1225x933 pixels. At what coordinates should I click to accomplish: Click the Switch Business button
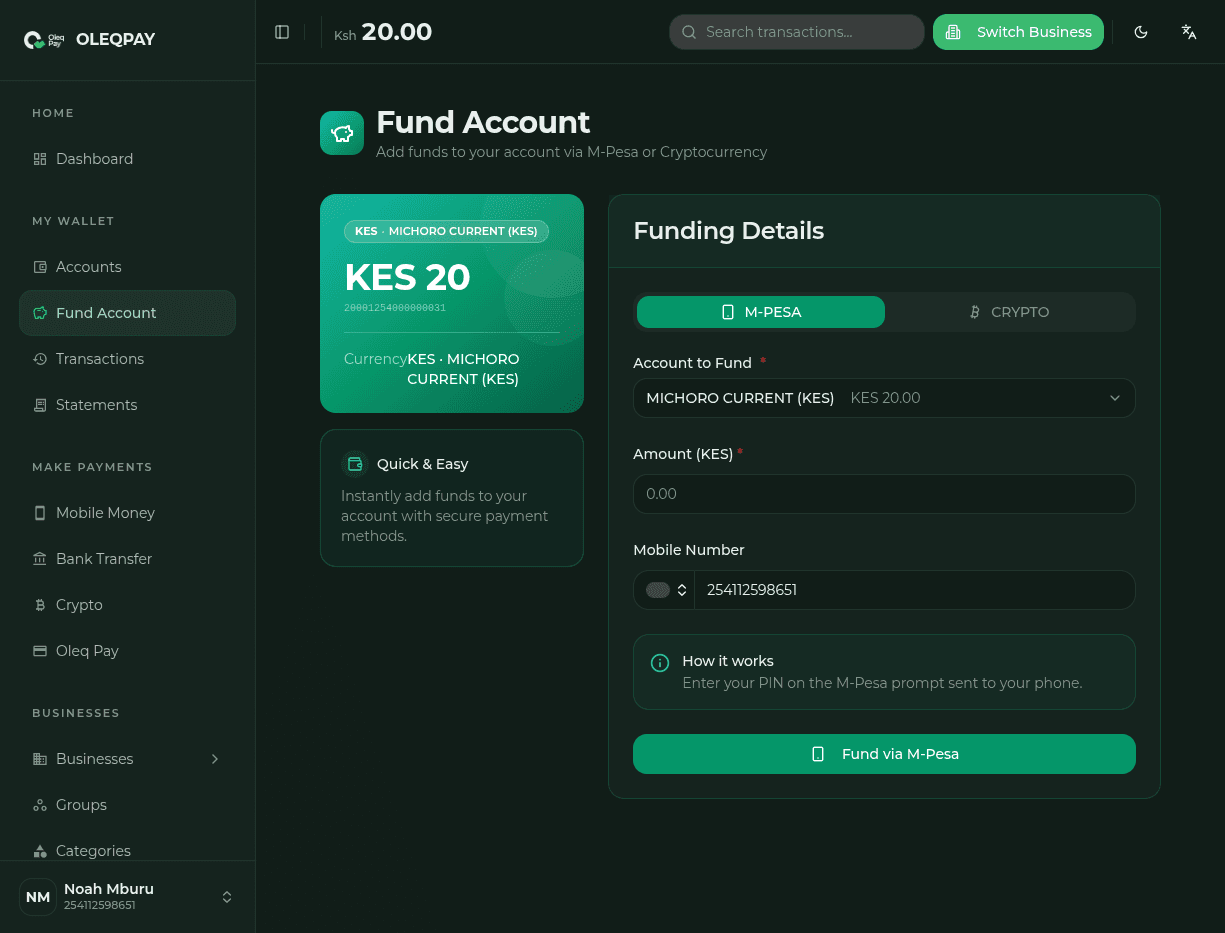tap(1018, 32)
